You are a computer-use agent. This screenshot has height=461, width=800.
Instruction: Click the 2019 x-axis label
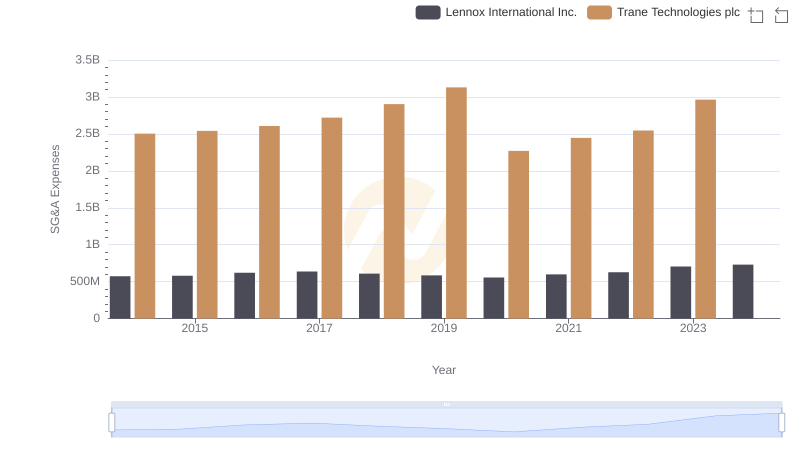(x=443, y=328)
